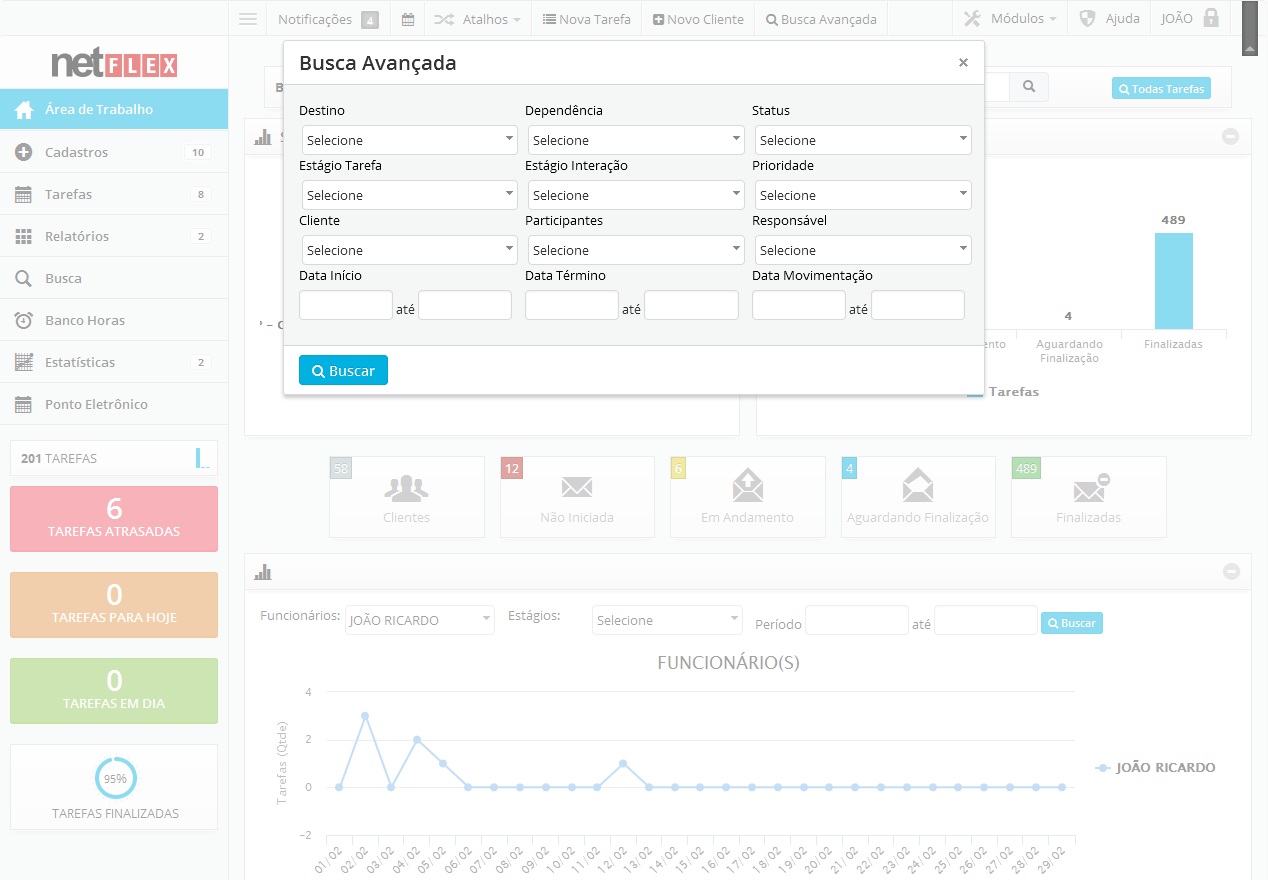Click the magnifier search icon button
This screenshot has width=1268, height=880.
click(1028, 87)
